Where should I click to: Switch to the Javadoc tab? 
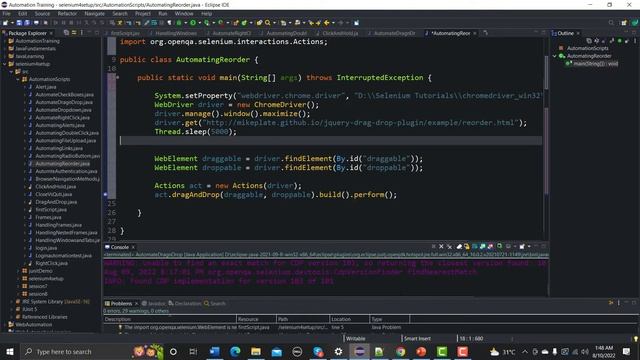point(153,303)
